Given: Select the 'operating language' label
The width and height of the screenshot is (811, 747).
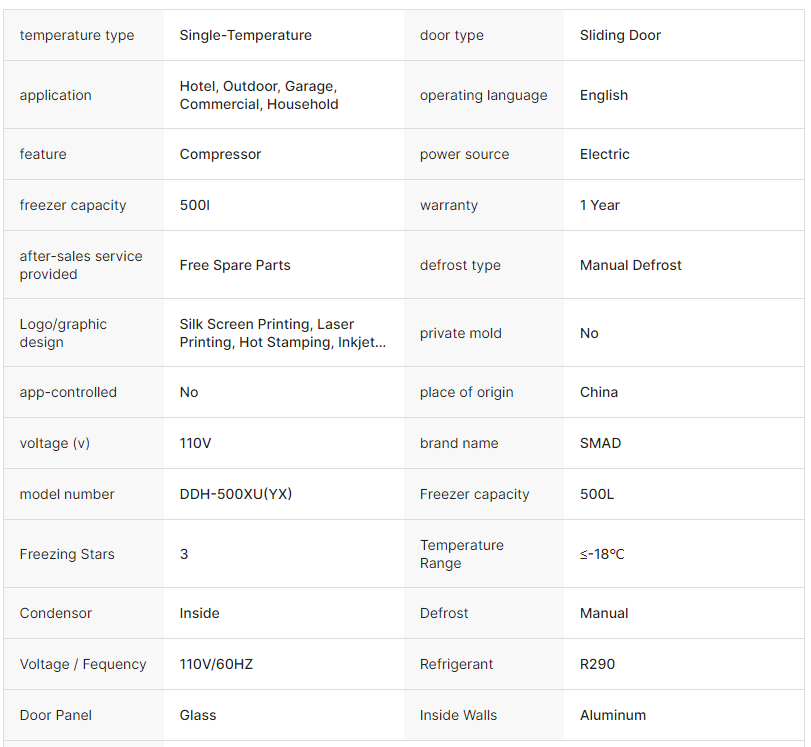Looking at the screenshot, I should (x=483, y=95).
